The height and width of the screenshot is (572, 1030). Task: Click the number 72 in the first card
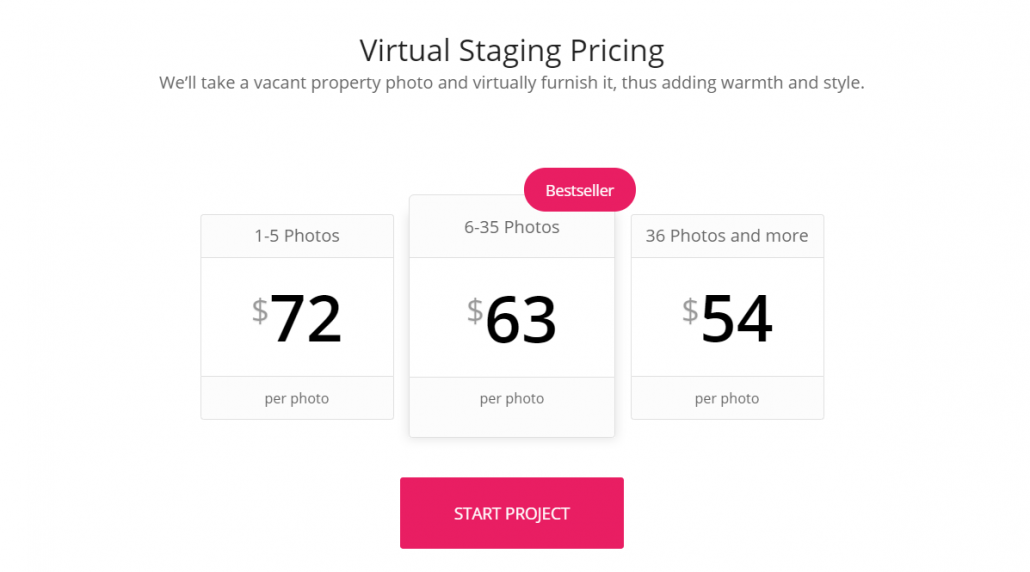[306, 319]
